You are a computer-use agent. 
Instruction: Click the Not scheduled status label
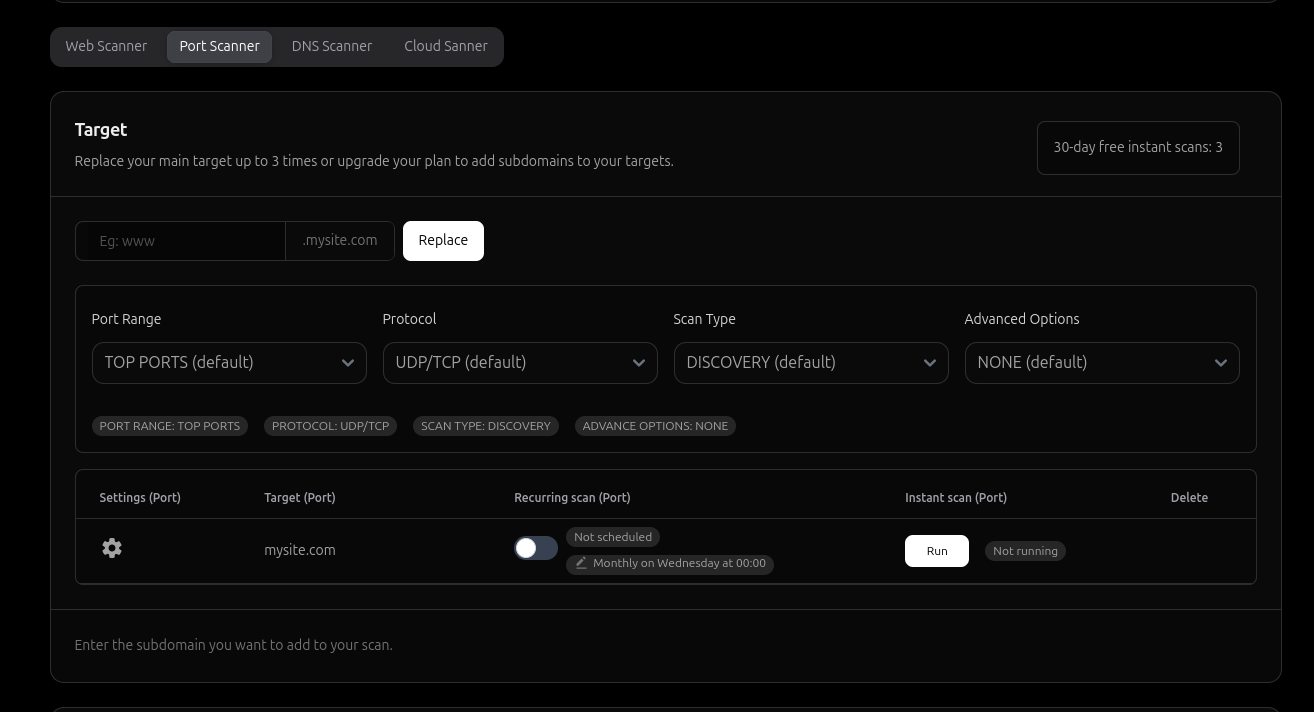pos(612,537)
